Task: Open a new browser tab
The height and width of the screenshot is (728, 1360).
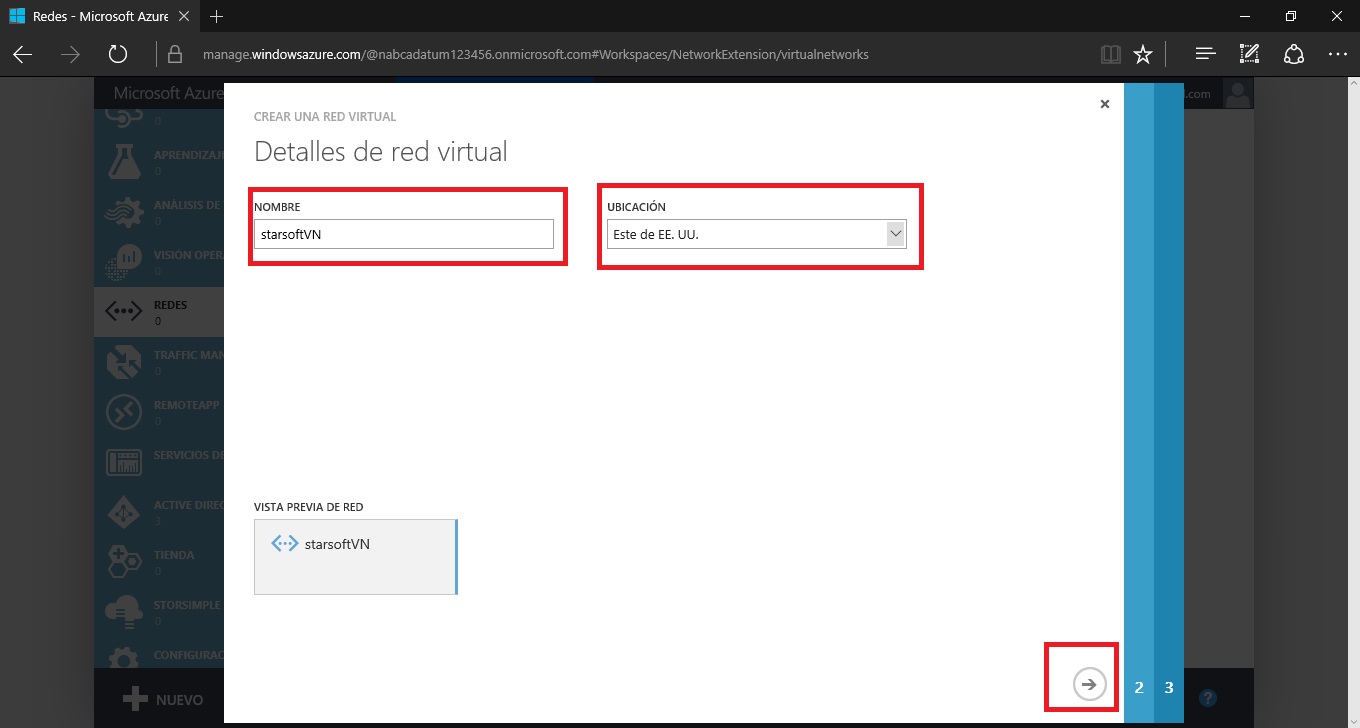Action: point(217,16)
